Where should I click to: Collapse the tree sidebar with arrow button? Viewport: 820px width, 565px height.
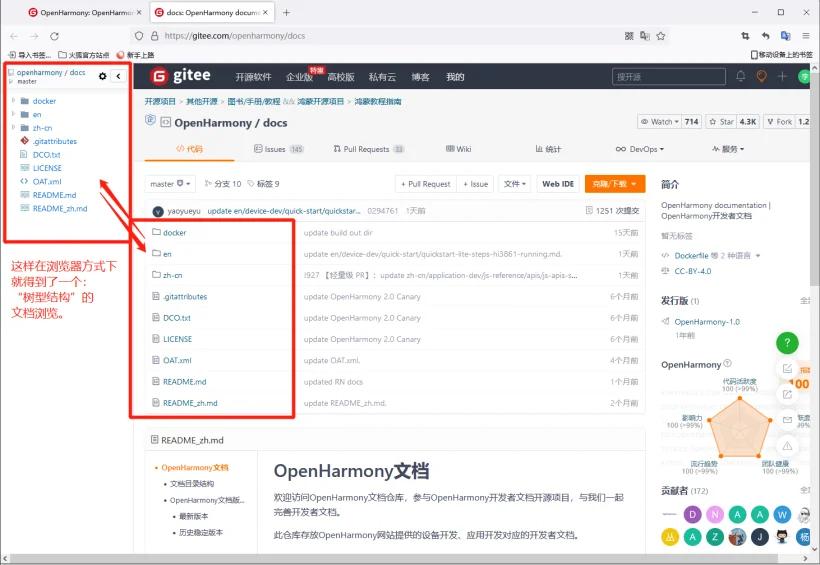(x=119, y=76)
